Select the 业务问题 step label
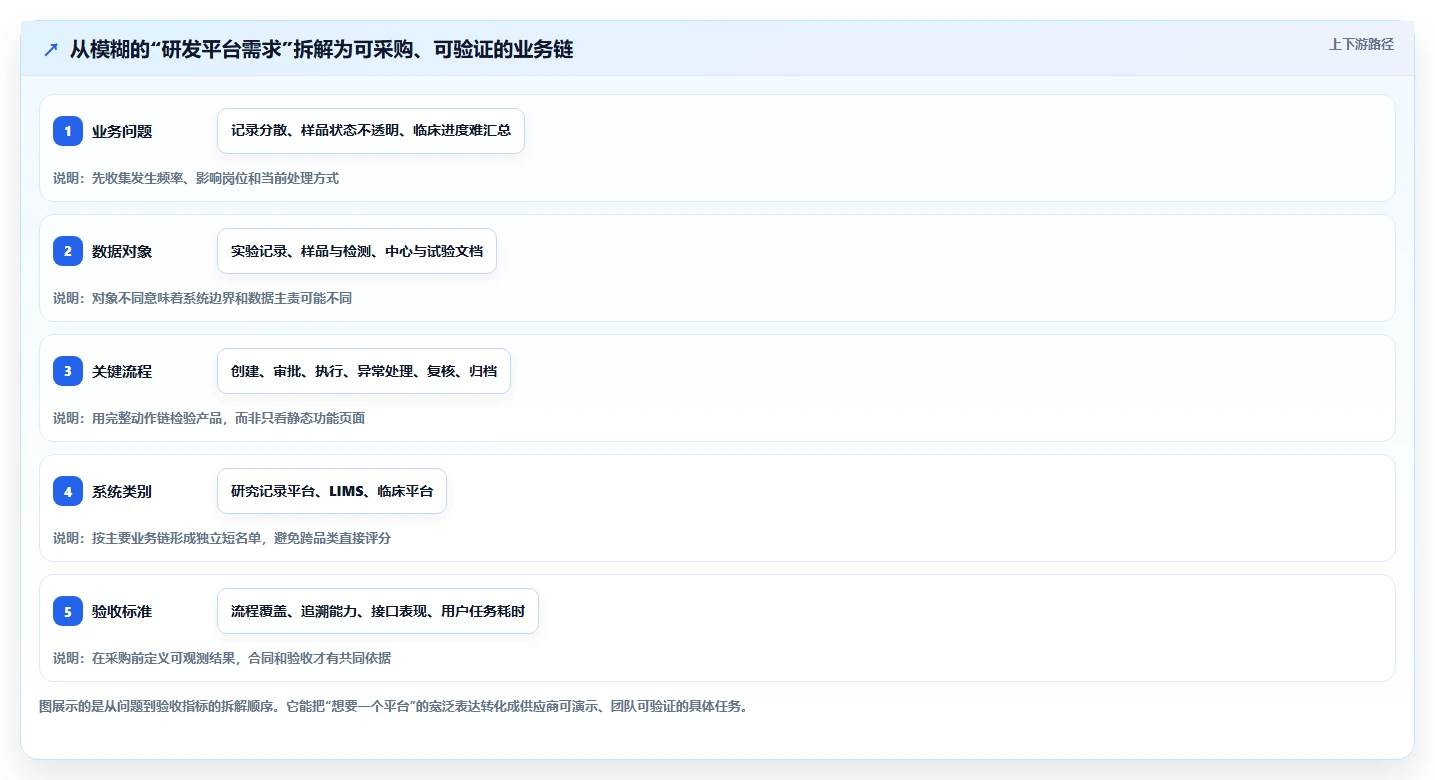Screen dimensions: 1435x780 122,131
